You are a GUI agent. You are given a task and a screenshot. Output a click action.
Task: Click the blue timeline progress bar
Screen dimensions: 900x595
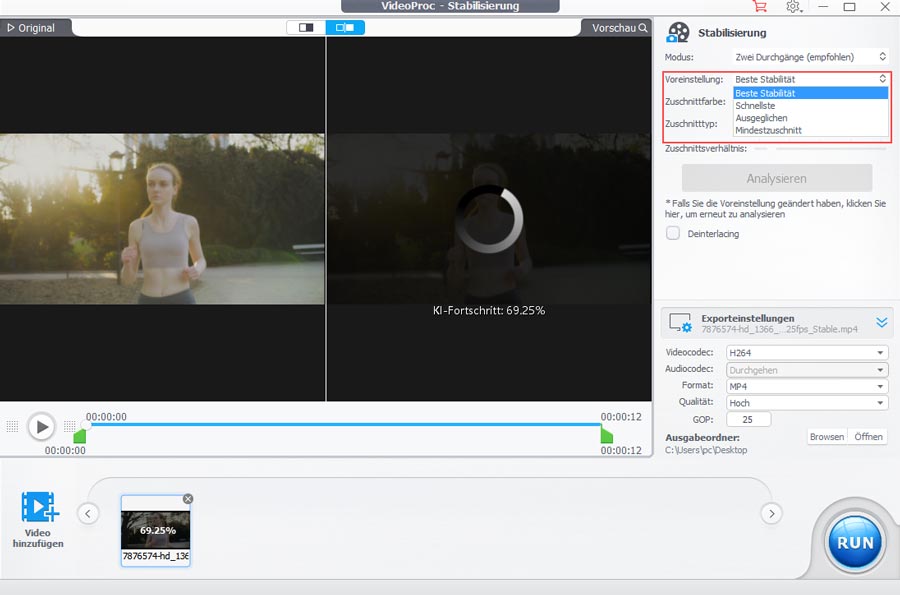(x=344, y=425)
